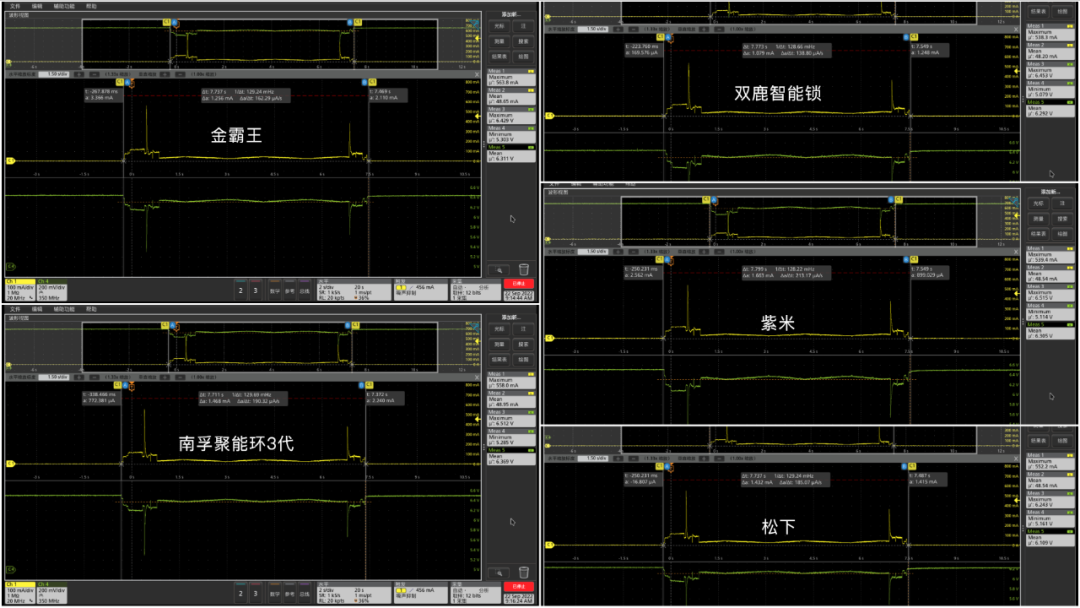Click 参考 add button in 金霸王 window
This screenshot has height=608, width=1080.
point(289,290)
